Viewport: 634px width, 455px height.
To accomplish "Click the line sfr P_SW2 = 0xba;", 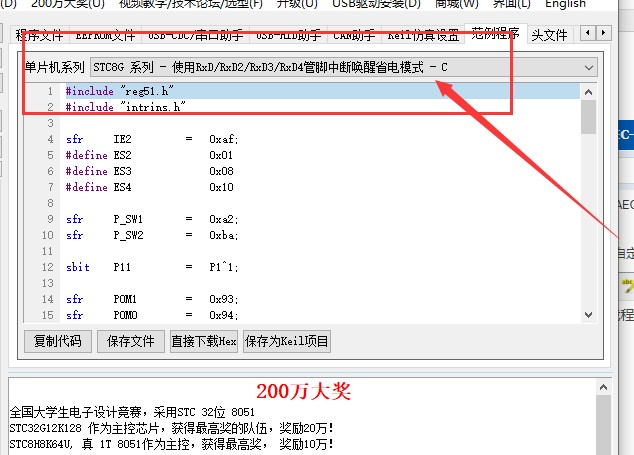I will 152,235.
